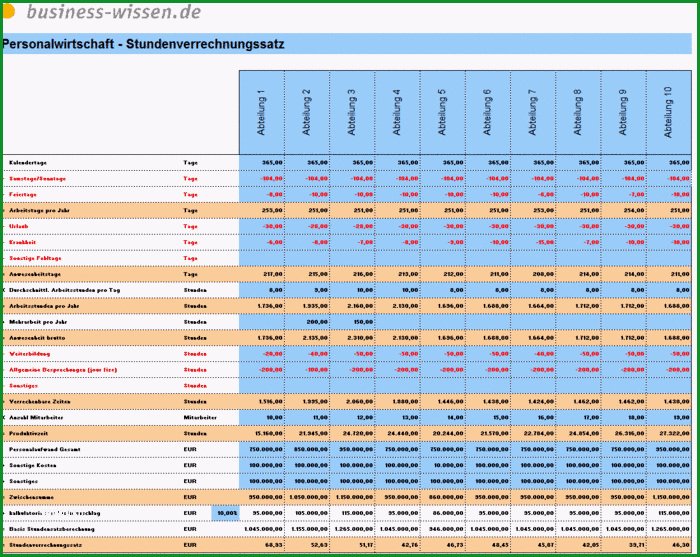Select the 'Abteilung 8' column header
700x557 pixels.
(x=579, y=112)
